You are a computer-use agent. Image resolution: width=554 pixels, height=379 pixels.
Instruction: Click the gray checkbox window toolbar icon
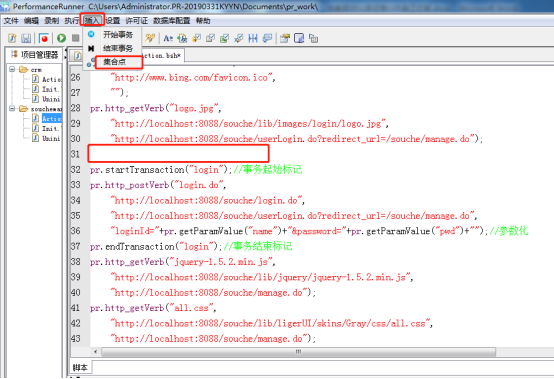click(211, 38)
